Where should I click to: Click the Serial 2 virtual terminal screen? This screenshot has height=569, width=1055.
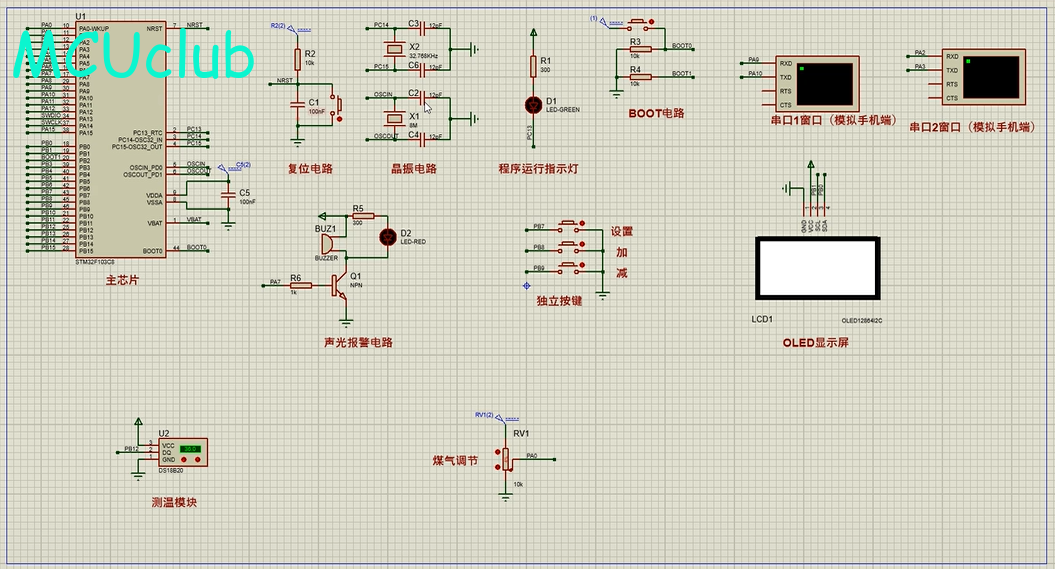(991, 77)
